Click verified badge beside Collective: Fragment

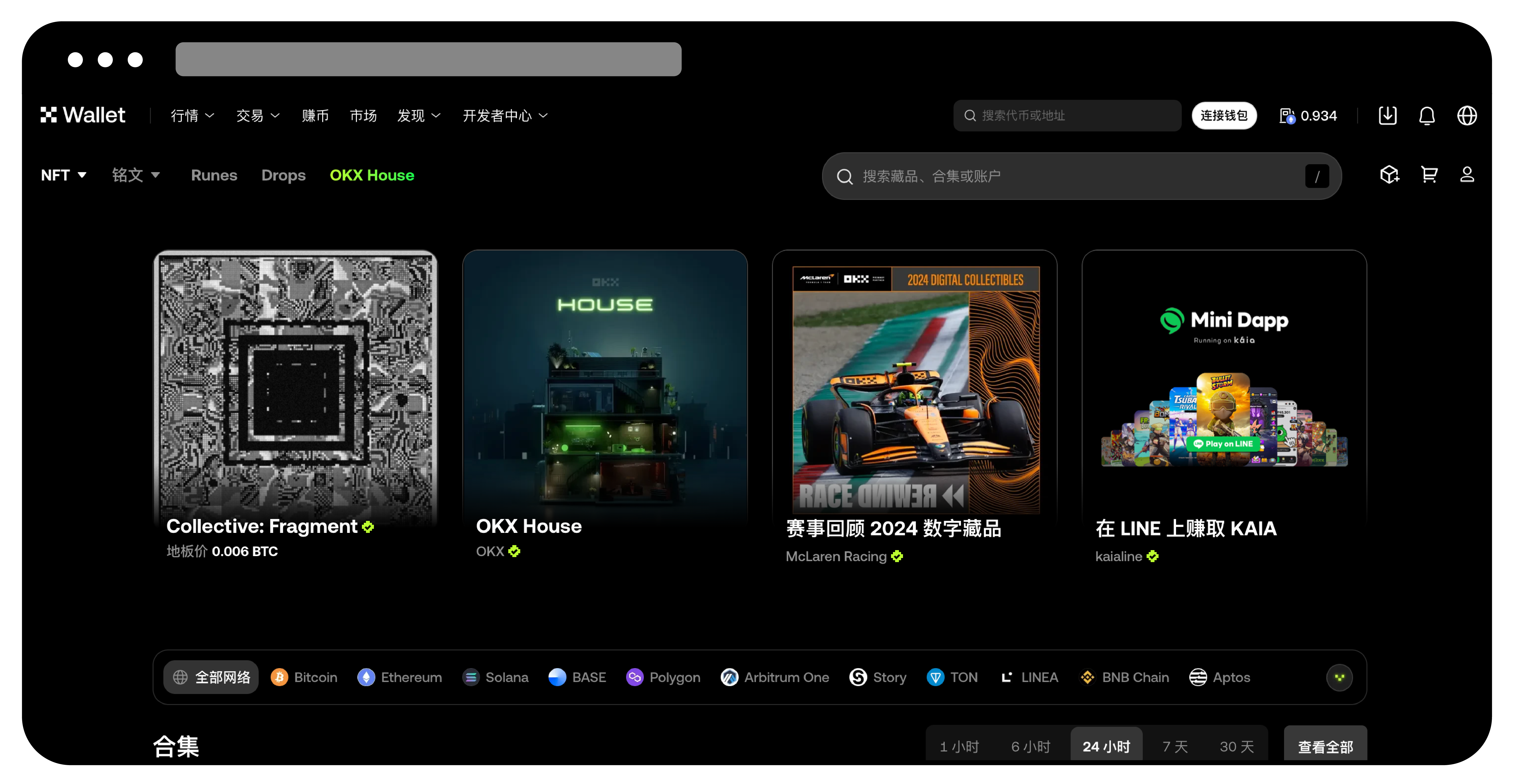pyautogui.click(x=368, y=527)
